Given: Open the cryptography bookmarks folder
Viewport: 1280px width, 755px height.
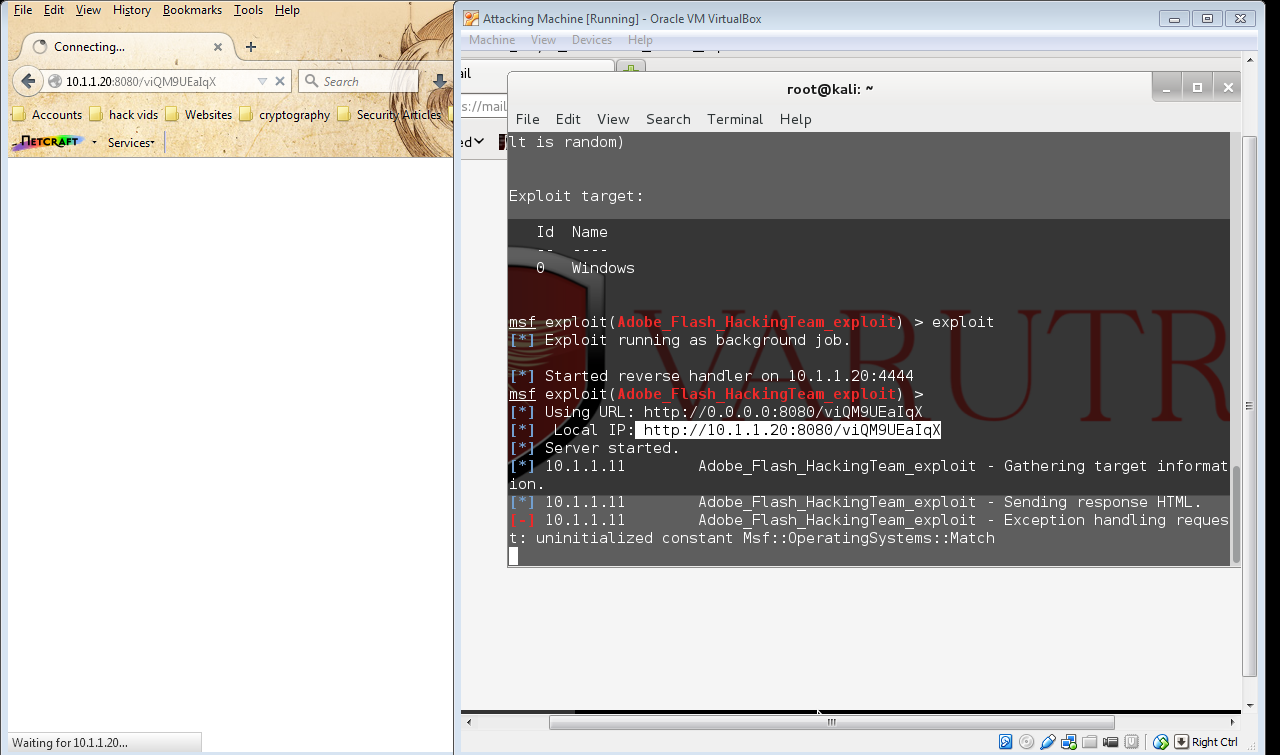Looking at the screenshot, I should [284, 115].
